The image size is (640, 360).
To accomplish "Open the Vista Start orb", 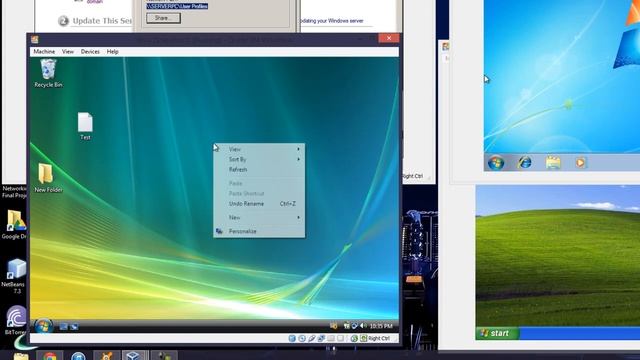I will point(43,326).
